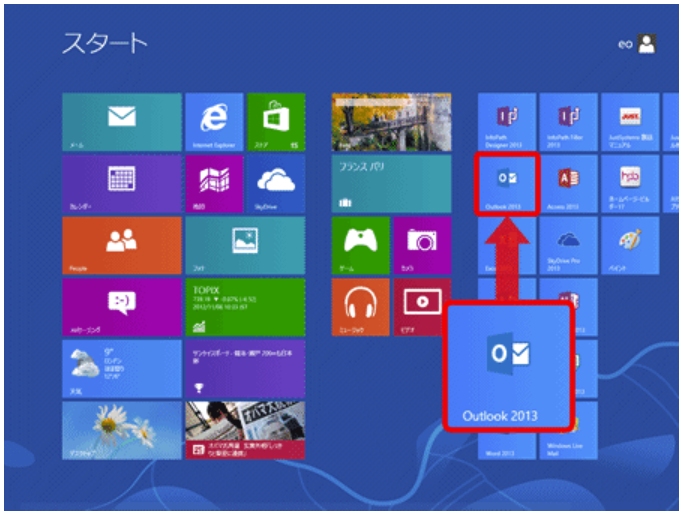Image resolution: width=681 pixels, height=515 pixels.
Task: Launch the Internet Explorer tile
Action: tap(214, 122)
